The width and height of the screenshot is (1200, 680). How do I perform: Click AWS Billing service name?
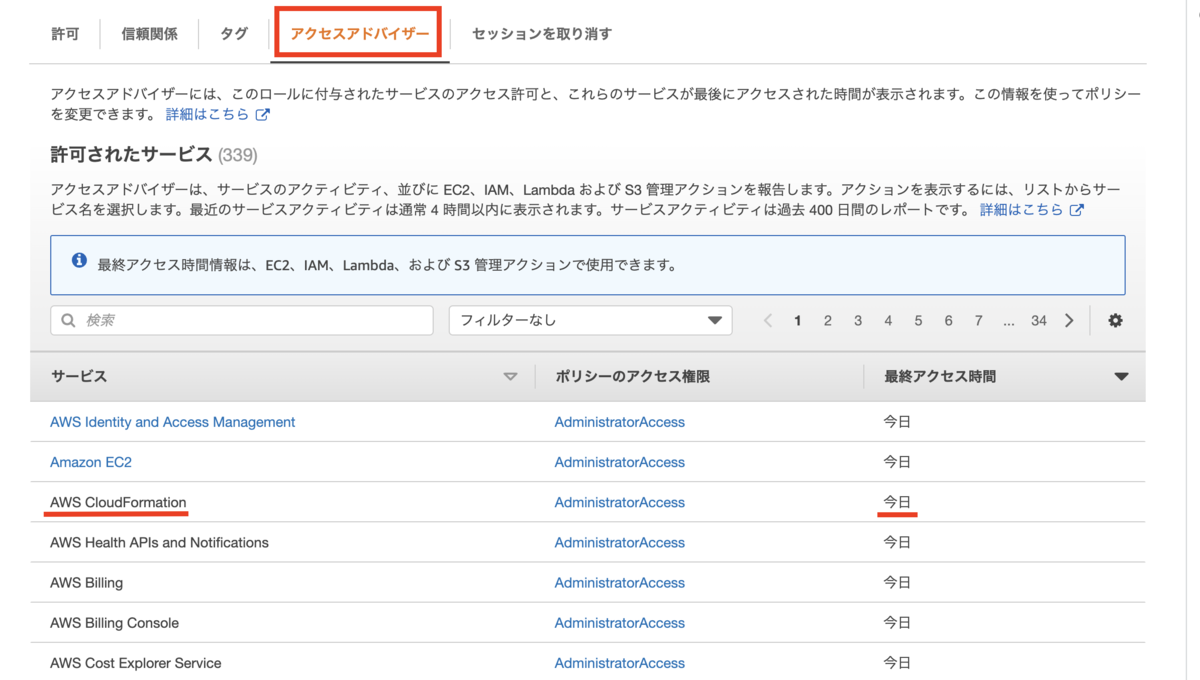[x=87, y=582]
